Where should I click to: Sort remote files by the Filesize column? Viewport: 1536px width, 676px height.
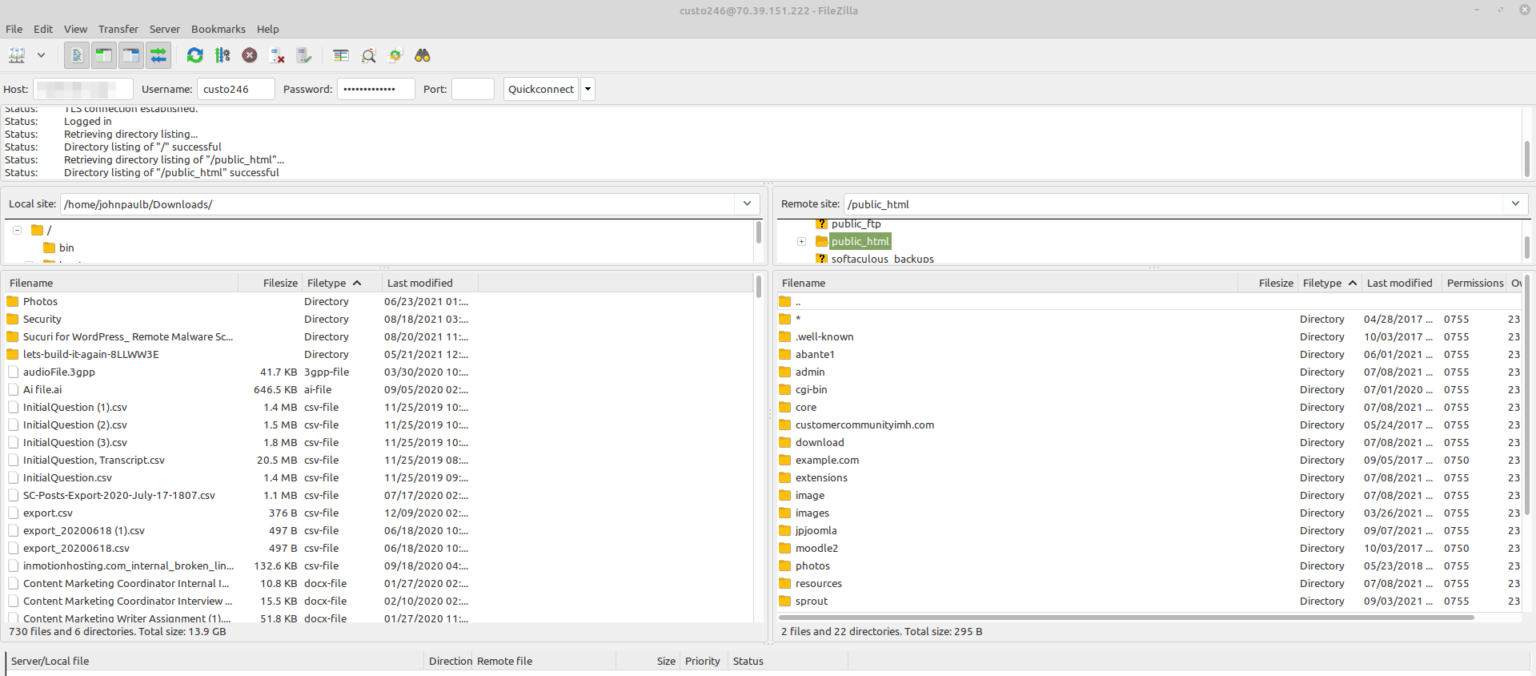pos(1275,282)
